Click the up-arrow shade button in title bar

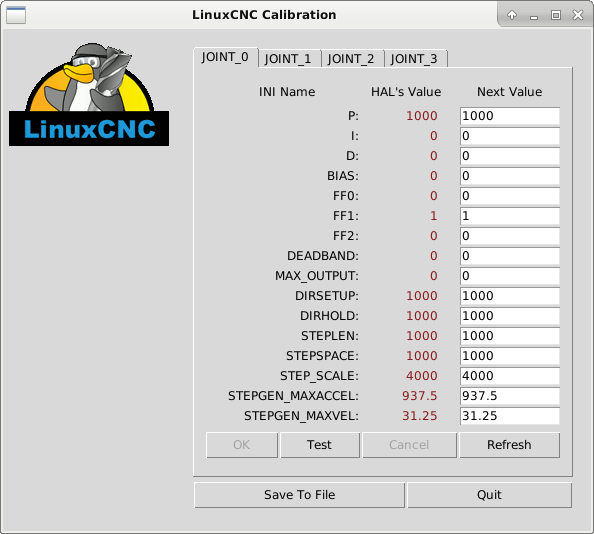pos(512,15)
